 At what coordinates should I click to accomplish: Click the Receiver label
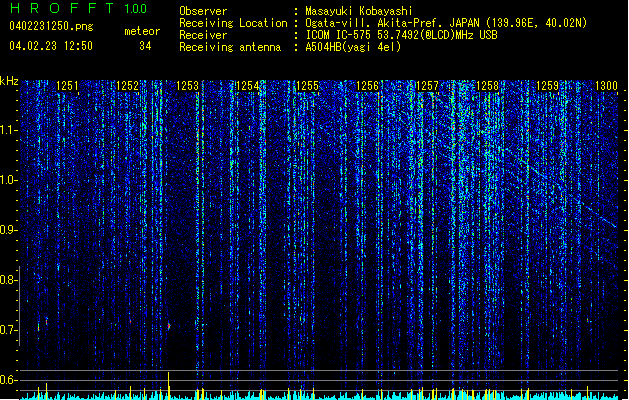point(203,35)
